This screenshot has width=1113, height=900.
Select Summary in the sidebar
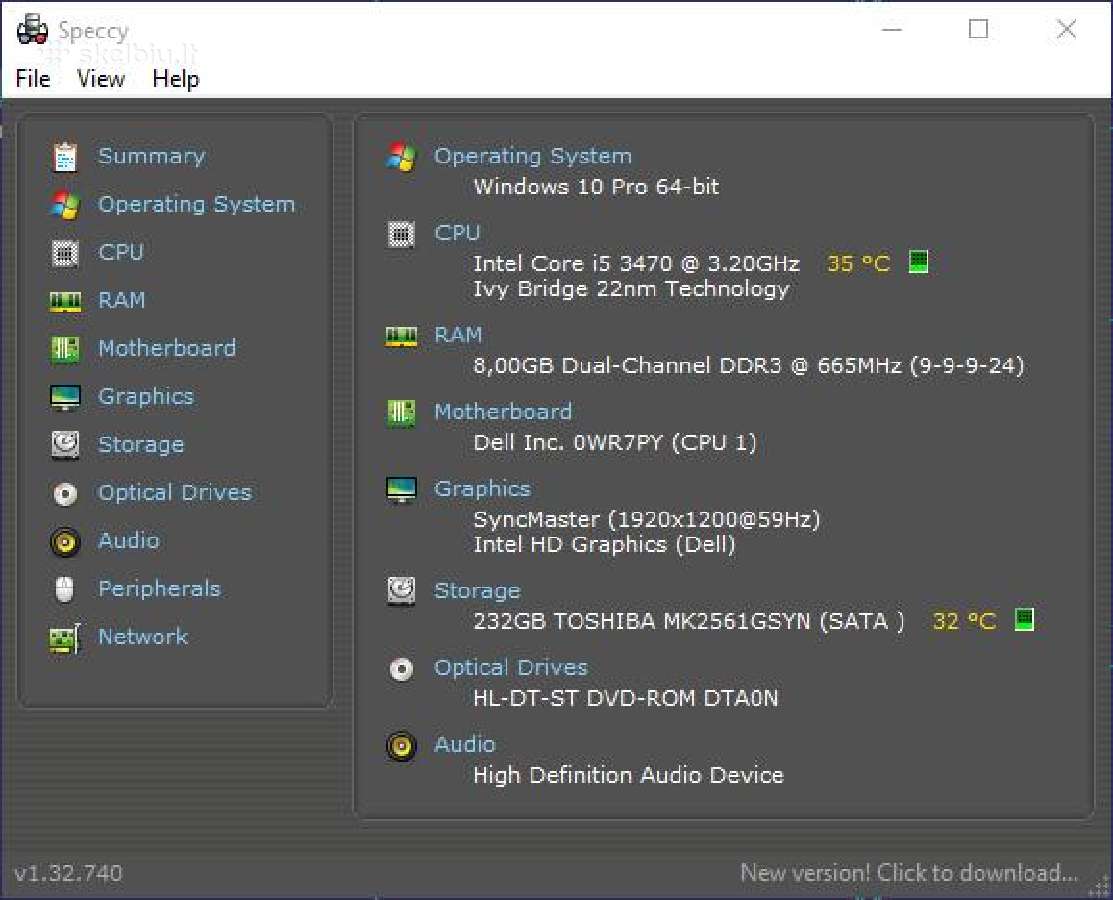click(152, 155)
